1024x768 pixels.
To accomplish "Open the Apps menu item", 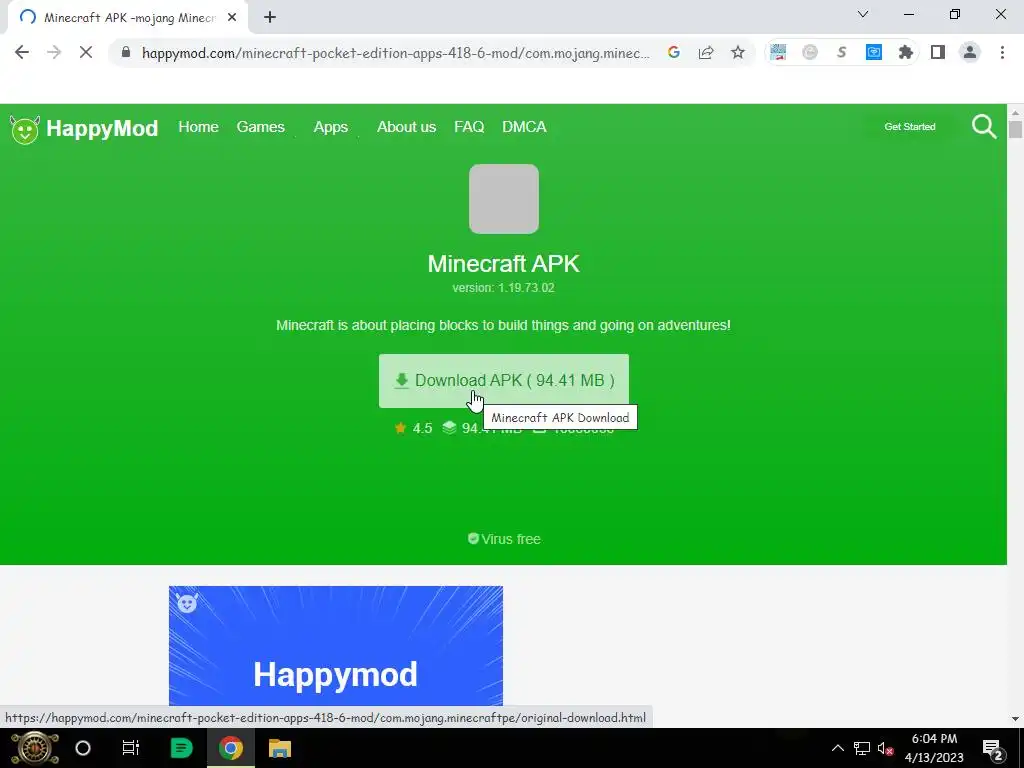I will 330,127.
